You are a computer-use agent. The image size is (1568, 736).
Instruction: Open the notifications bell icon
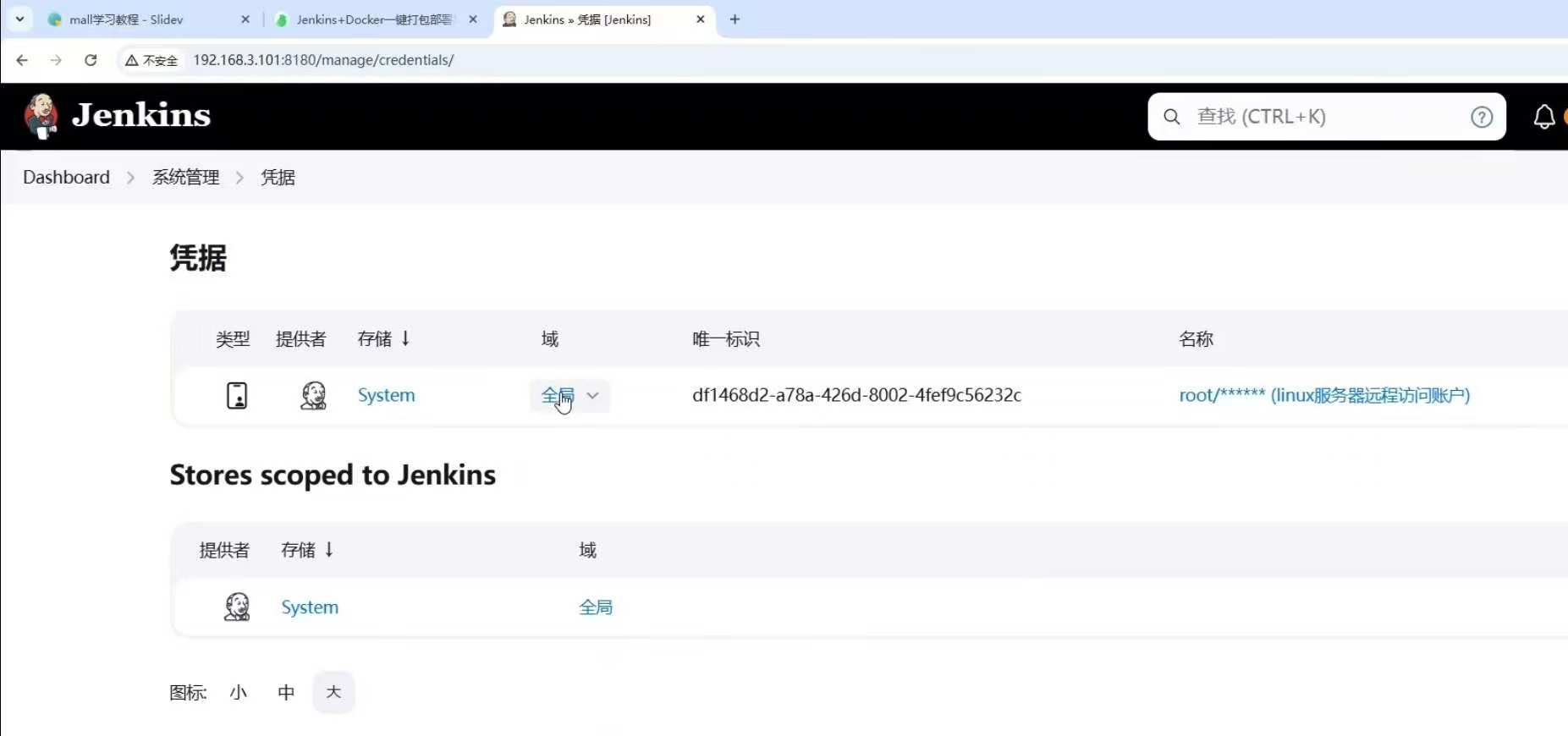tap(1543, 117)
